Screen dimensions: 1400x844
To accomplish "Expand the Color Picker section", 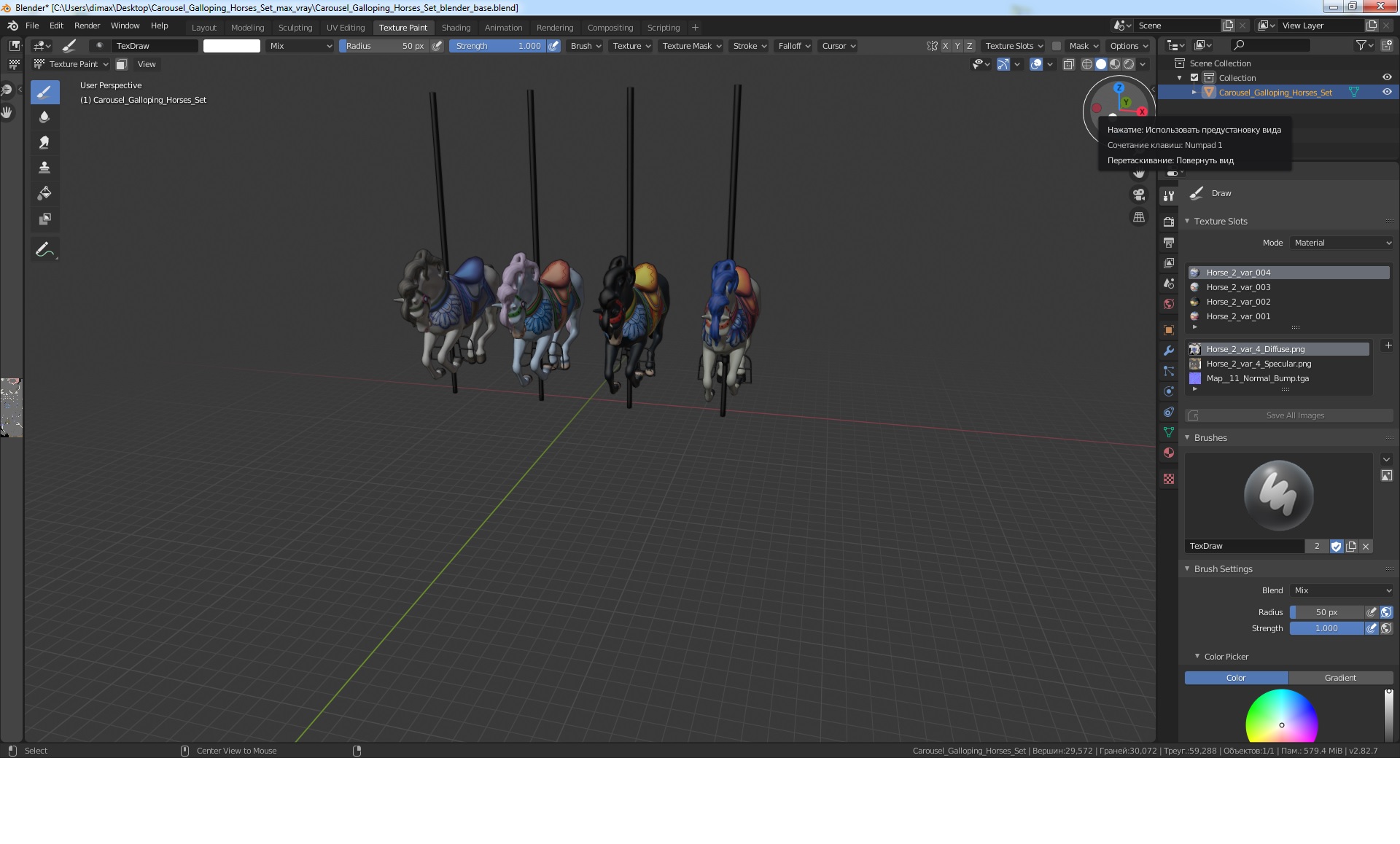I will (1197, 655).
